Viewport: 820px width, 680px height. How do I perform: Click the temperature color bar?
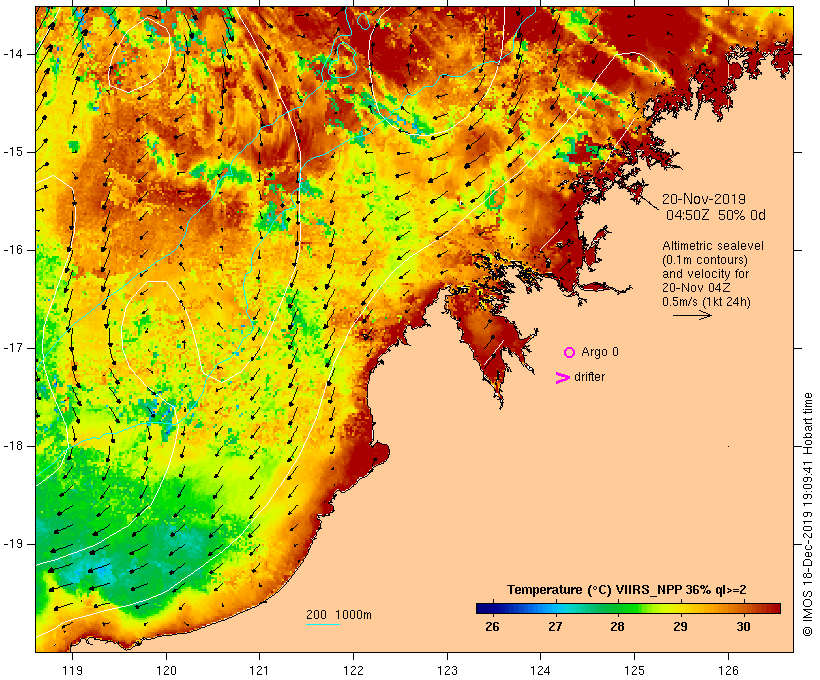click(628, 608)
